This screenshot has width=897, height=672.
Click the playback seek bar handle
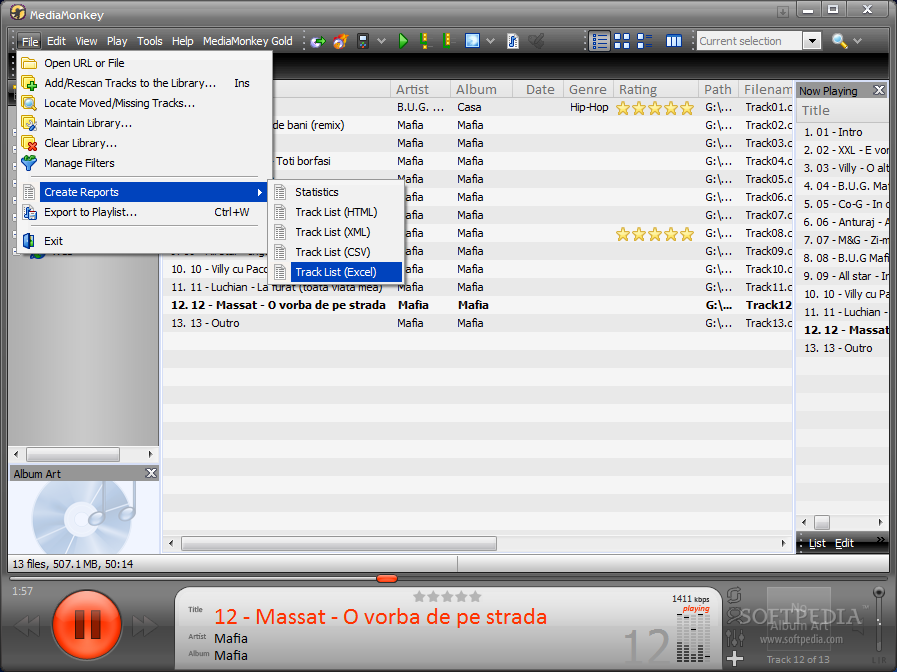coord(387,579)
